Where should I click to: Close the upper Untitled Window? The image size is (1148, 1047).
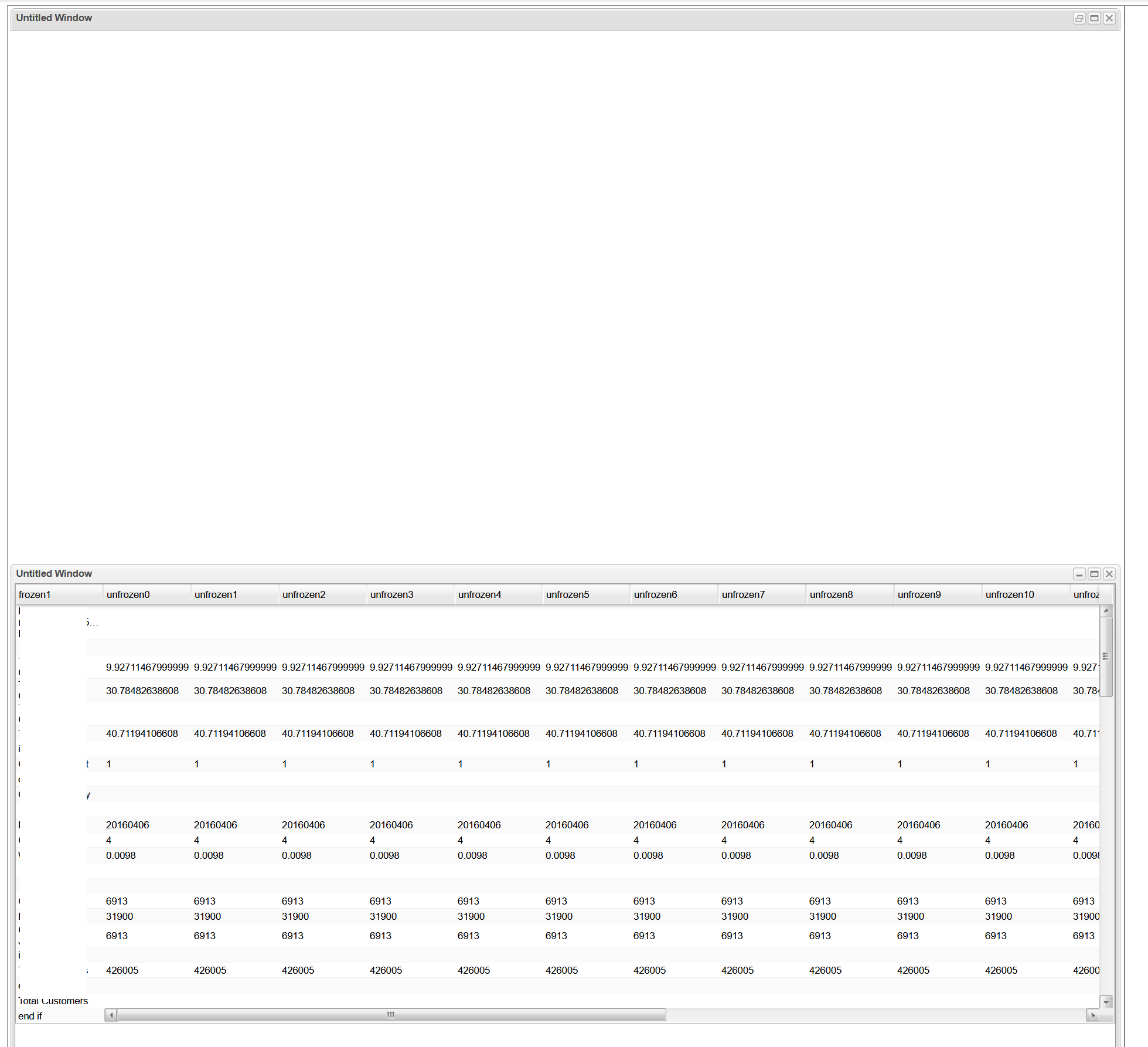(1109, 18)
